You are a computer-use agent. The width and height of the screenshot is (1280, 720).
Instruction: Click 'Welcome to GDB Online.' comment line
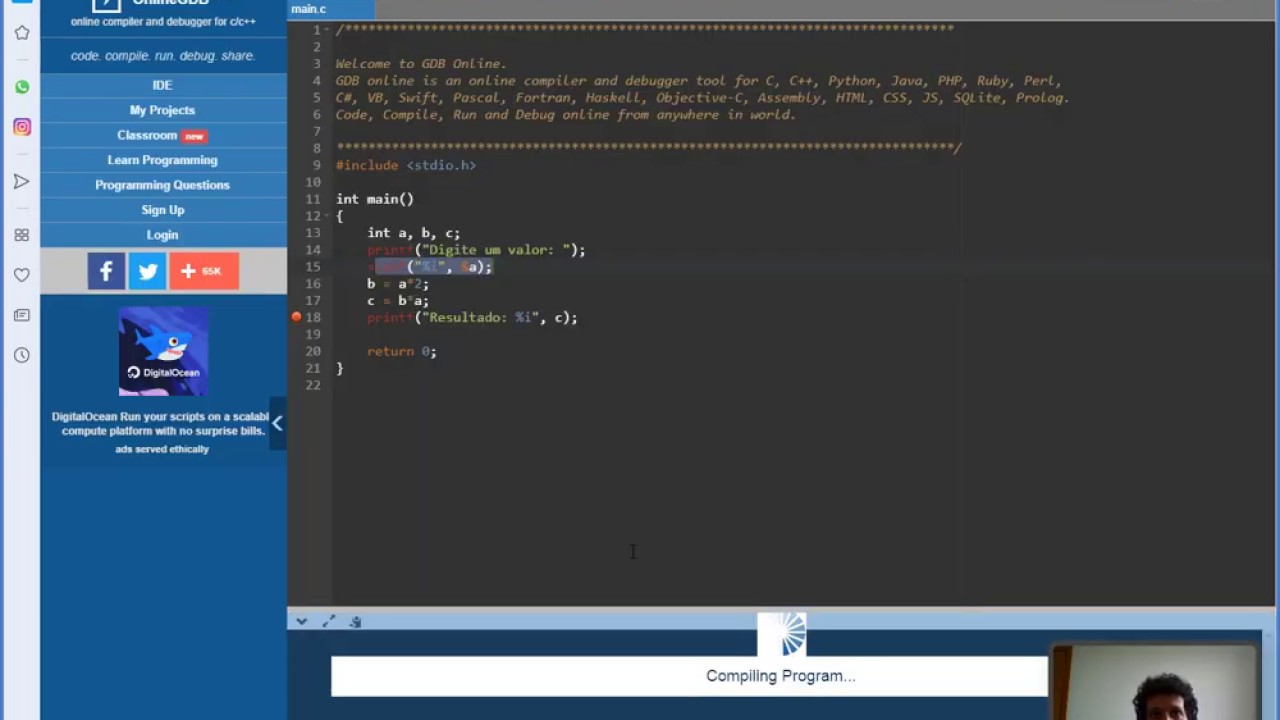point(421,64)
